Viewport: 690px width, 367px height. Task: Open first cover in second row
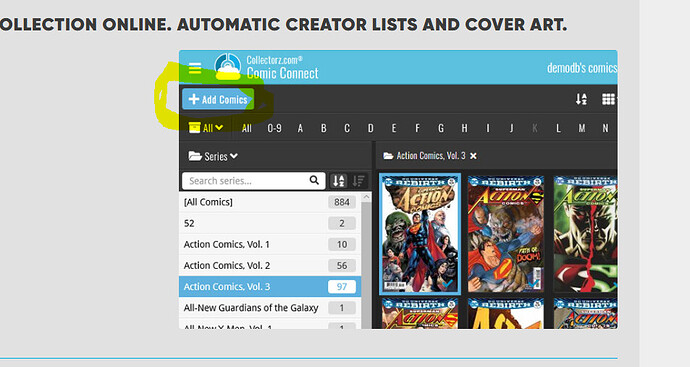click(420, 314)
